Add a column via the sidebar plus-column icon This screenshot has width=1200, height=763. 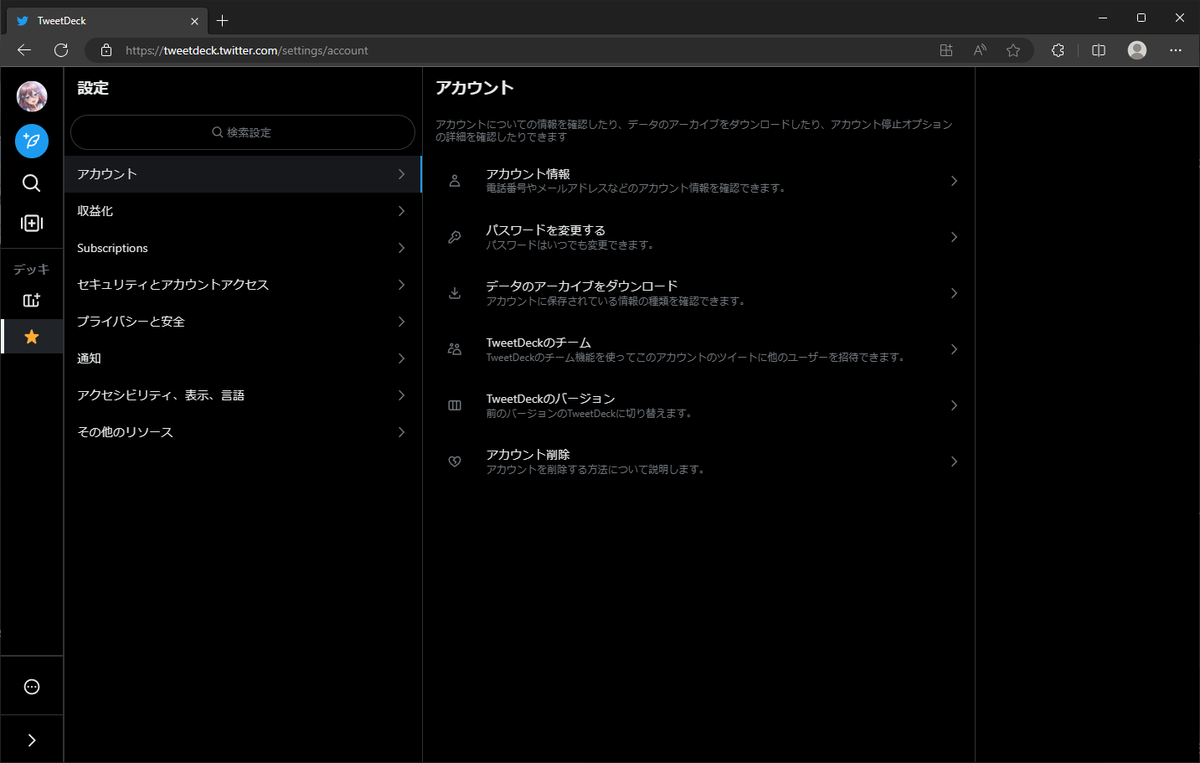(32, 224)
